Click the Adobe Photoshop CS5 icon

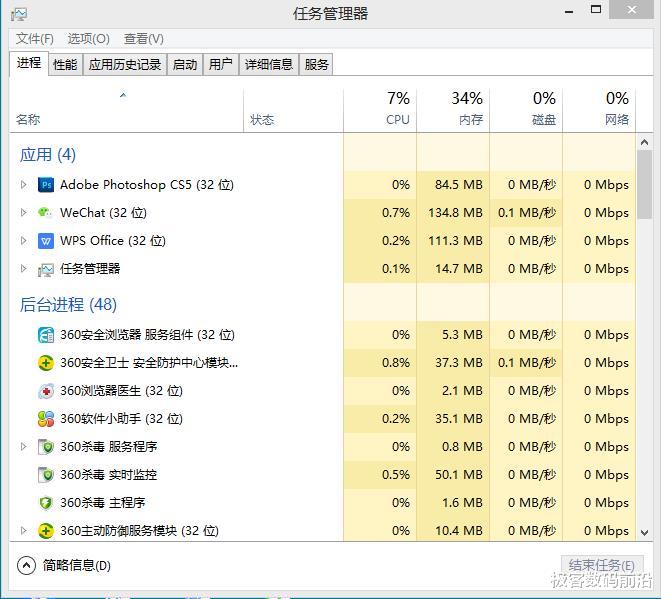point(46,185)
